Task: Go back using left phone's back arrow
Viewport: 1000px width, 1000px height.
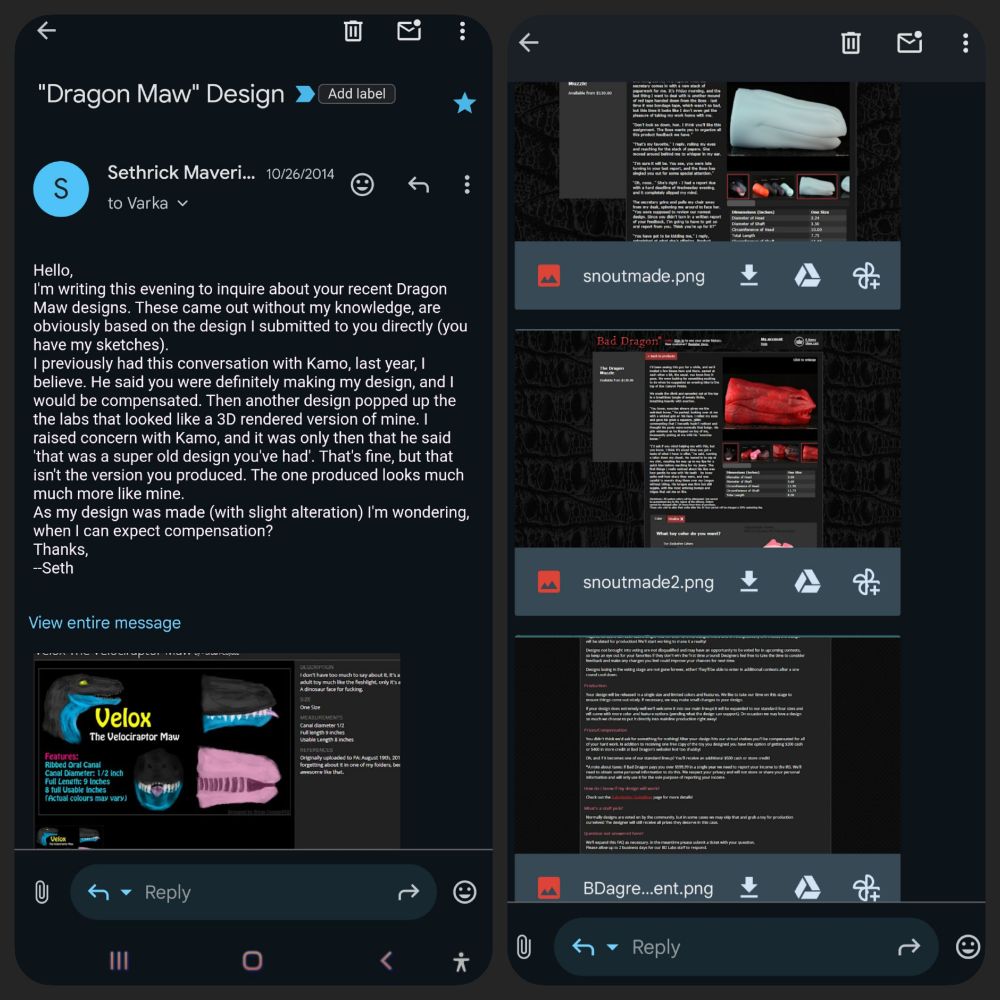Action: (x=47, y=30)
